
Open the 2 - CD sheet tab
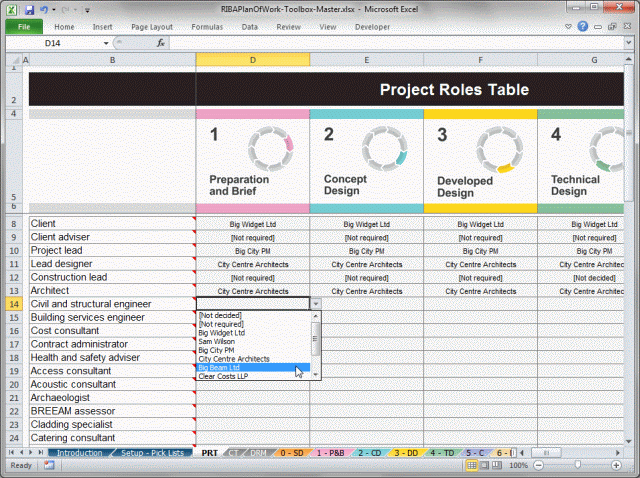(369, 453)
